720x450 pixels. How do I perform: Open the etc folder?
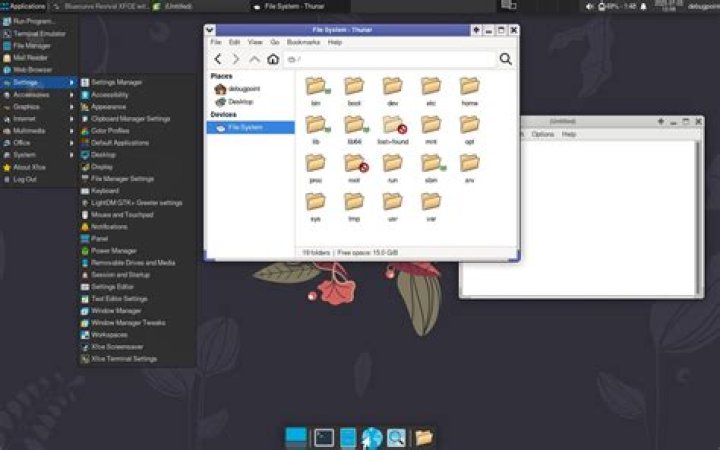pyautogui.click(x=431, y=89)
